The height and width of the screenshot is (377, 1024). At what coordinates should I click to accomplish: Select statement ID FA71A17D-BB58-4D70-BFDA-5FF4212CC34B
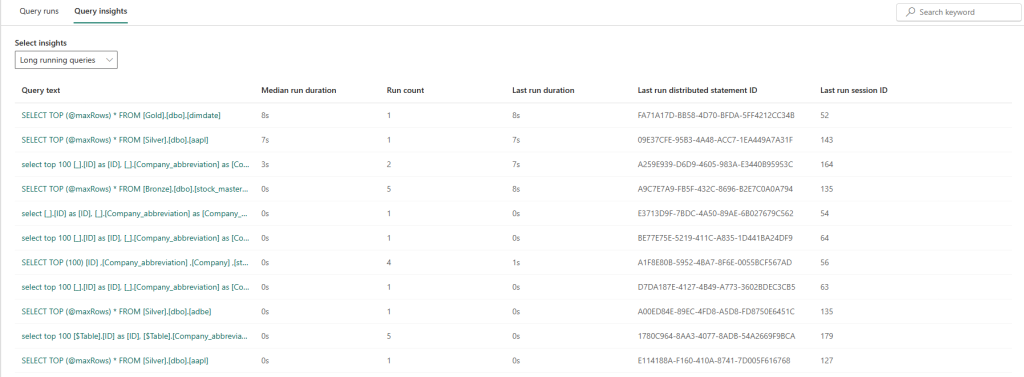click(x=716, y=115)
